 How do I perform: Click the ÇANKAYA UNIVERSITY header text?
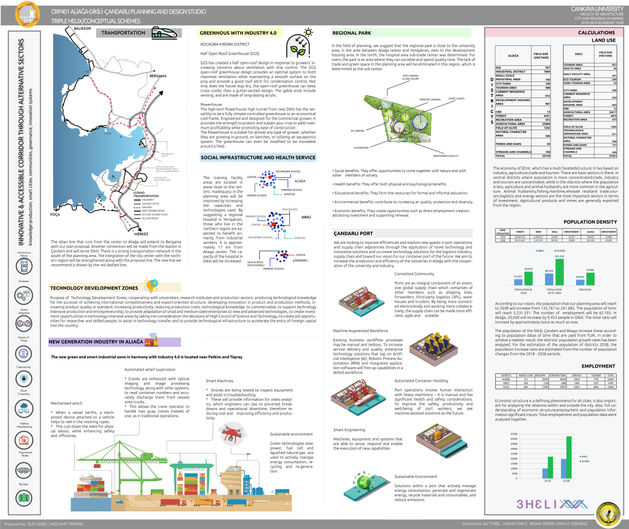pyautogui.click(x=597, y=9)
